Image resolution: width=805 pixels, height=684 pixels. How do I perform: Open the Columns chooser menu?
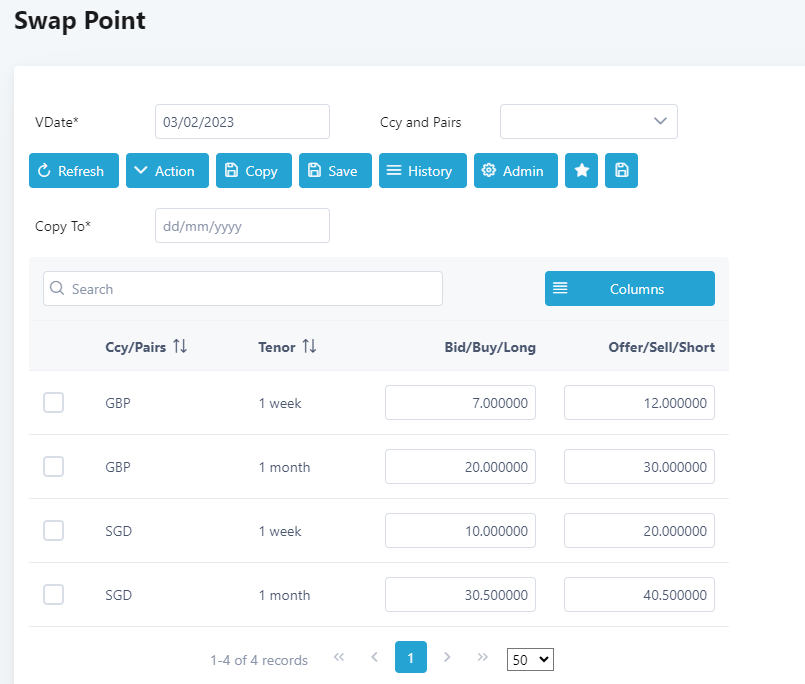coord(629,289)
